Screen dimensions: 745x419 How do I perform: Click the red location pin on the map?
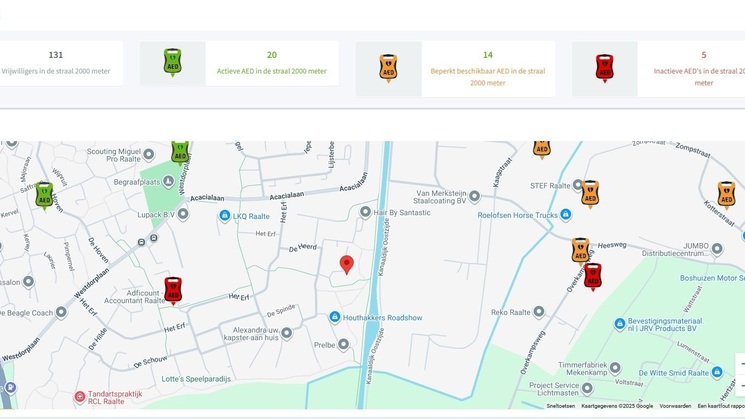(347, 264)
